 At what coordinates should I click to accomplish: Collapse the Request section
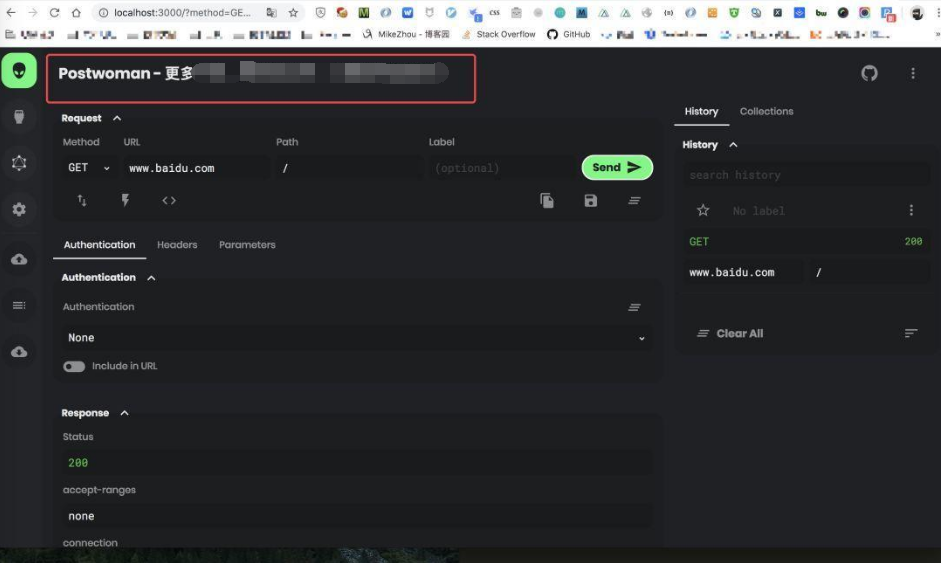(x=117, y=118)
